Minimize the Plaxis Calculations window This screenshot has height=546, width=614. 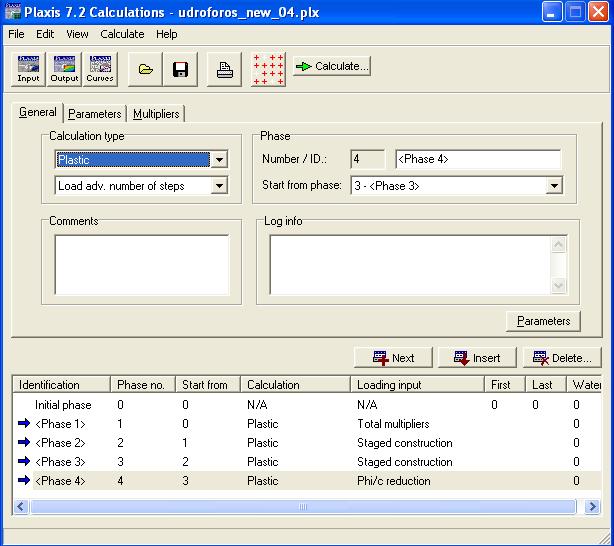click(552, 12)
